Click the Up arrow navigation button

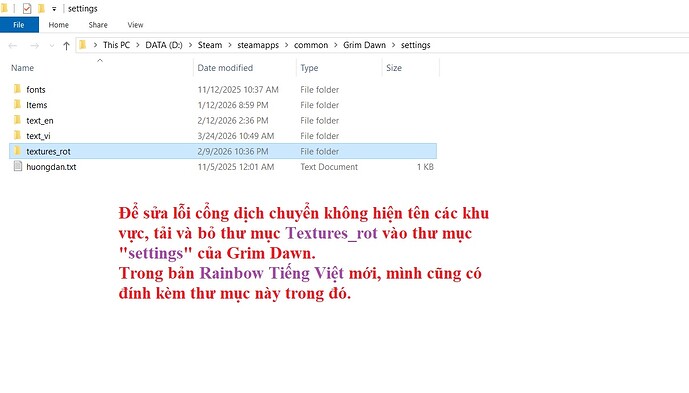coord(66,45)
